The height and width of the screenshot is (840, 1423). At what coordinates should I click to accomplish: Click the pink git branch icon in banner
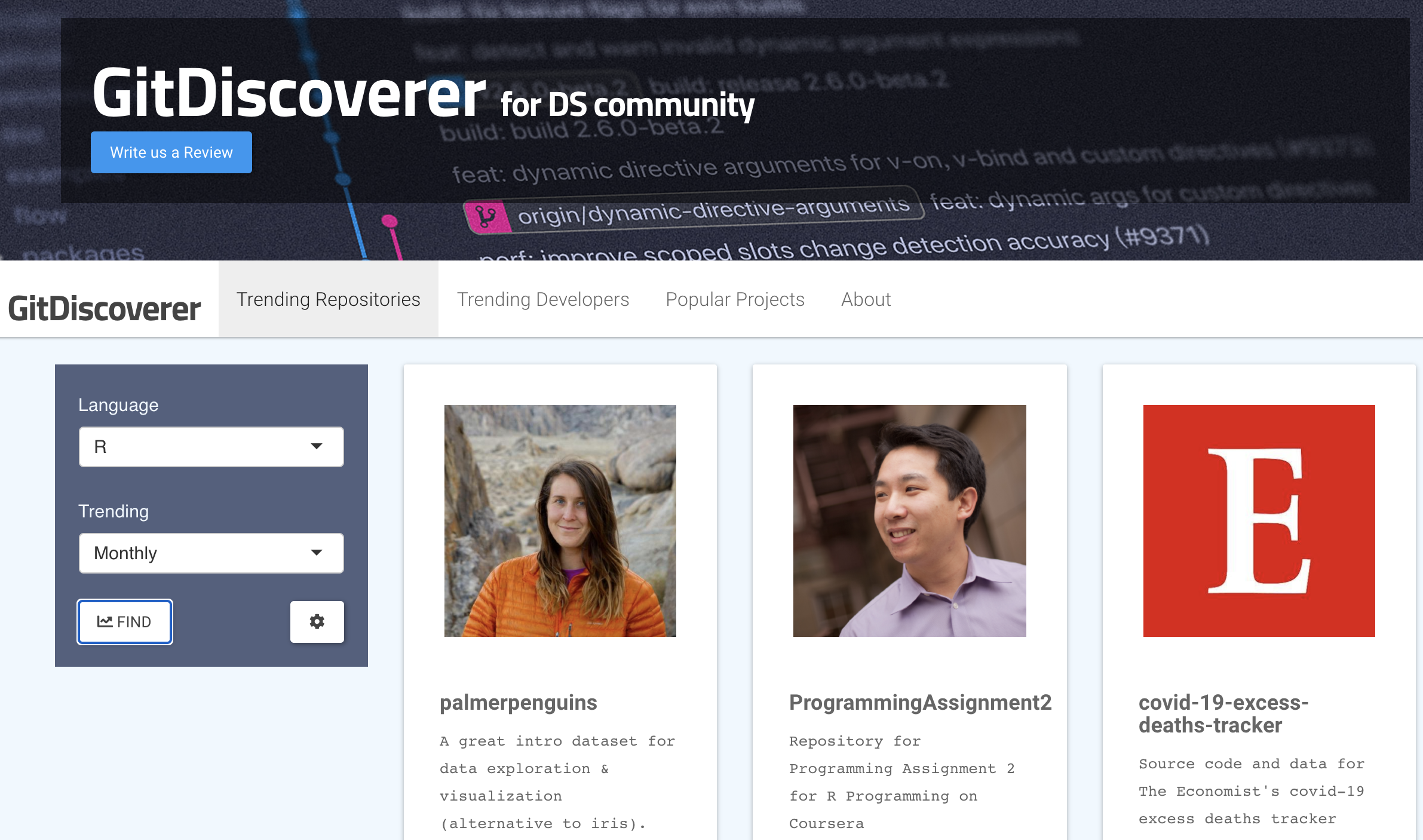point(487,216)
